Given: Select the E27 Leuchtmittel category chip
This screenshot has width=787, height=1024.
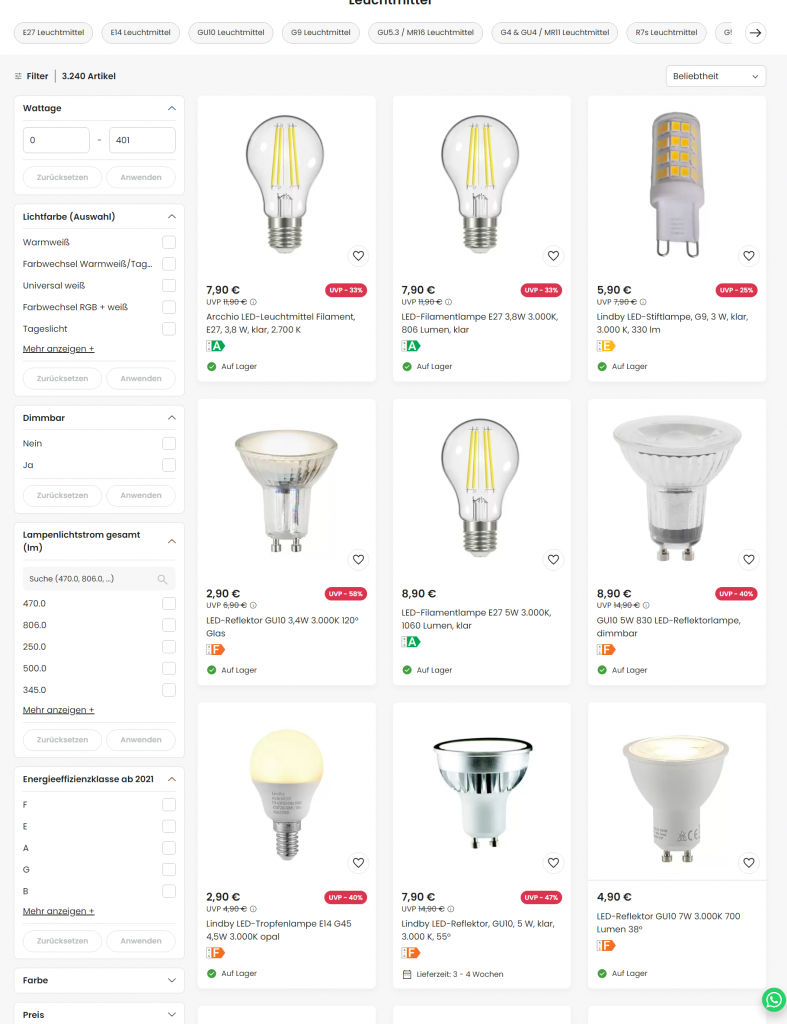Looking at the screenshot, I should coord(54,32).
